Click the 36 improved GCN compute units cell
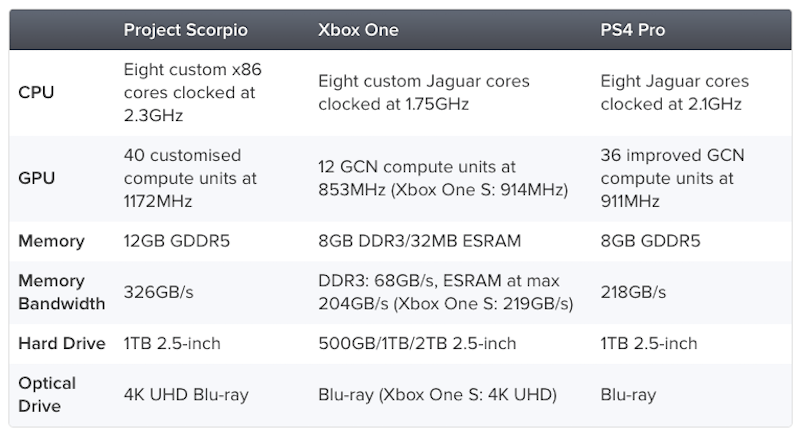800x437 pixels. point(672,178)
